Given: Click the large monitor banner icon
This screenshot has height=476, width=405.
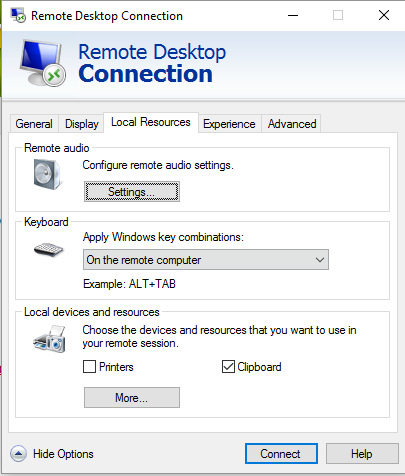Looking at the screenshot, I should click(x=42, y=63).
